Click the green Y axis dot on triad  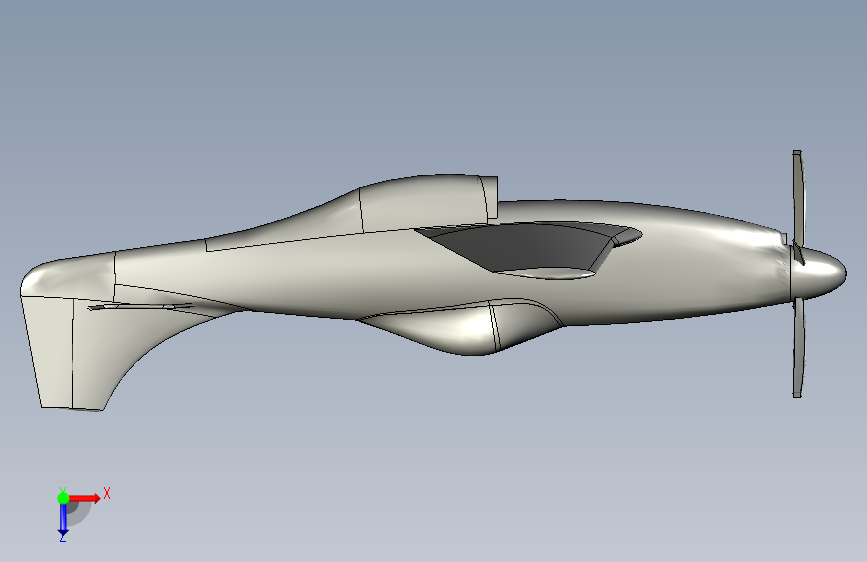point(63,498)
